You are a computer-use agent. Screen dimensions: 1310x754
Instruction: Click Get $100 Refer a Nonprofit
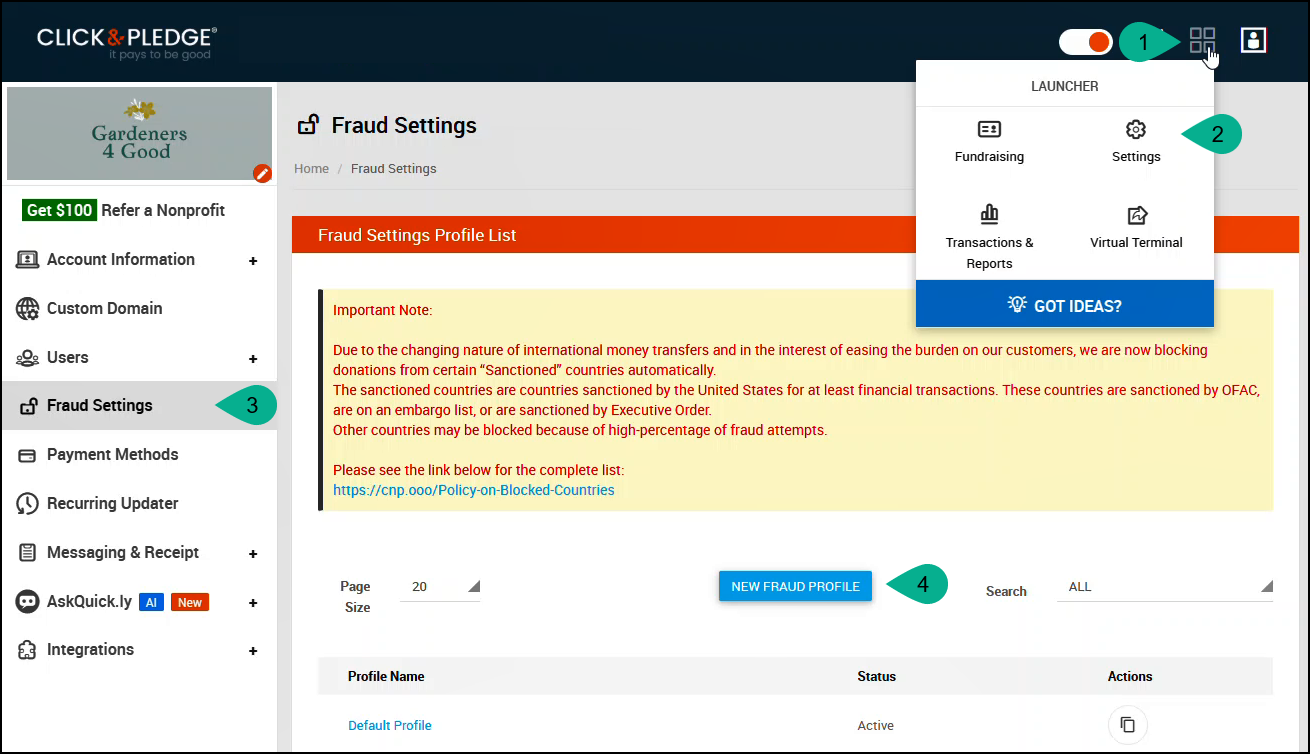click(x=124, y=210)
